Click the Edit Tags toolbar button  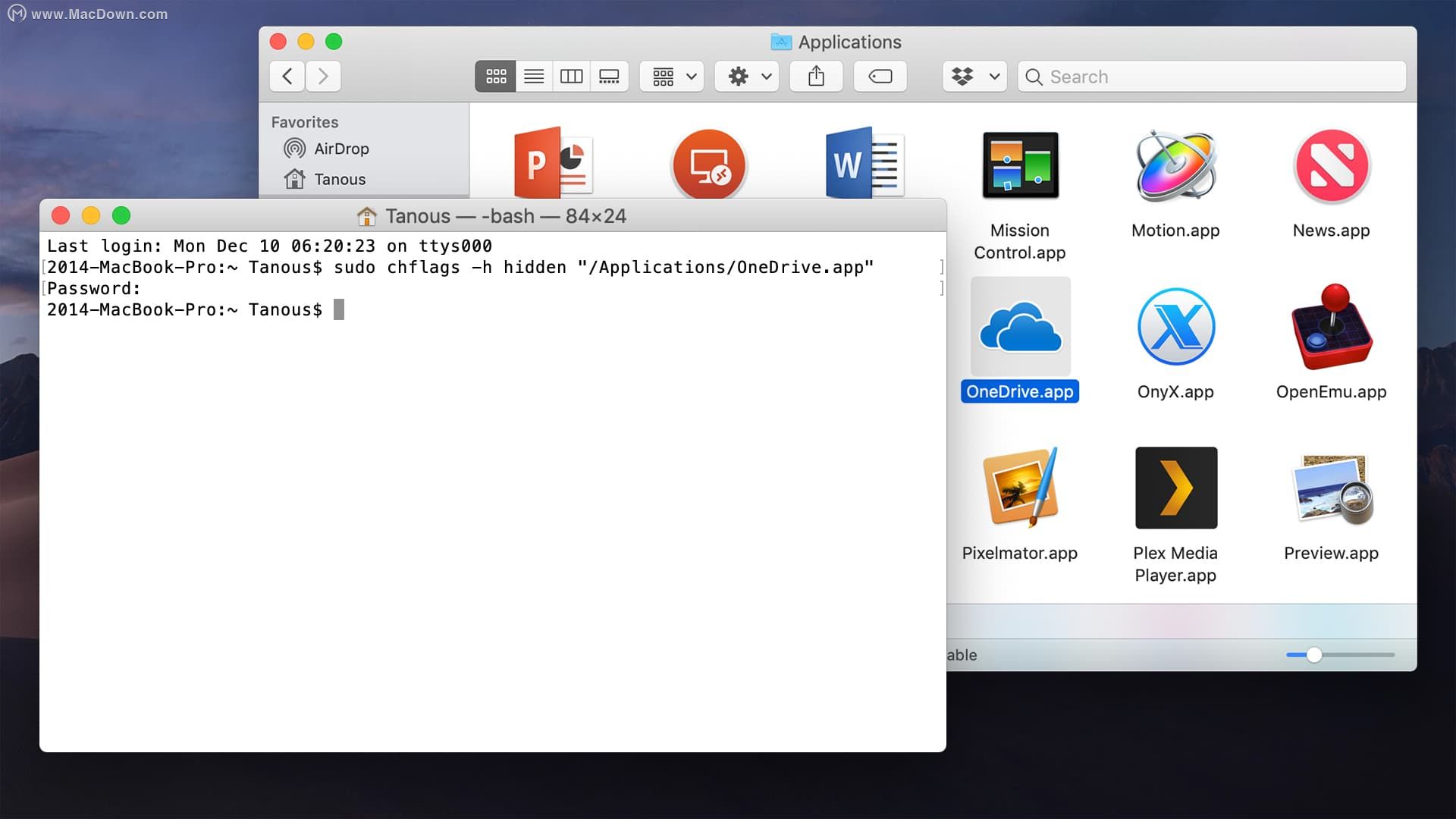click(x=880, y=77)
